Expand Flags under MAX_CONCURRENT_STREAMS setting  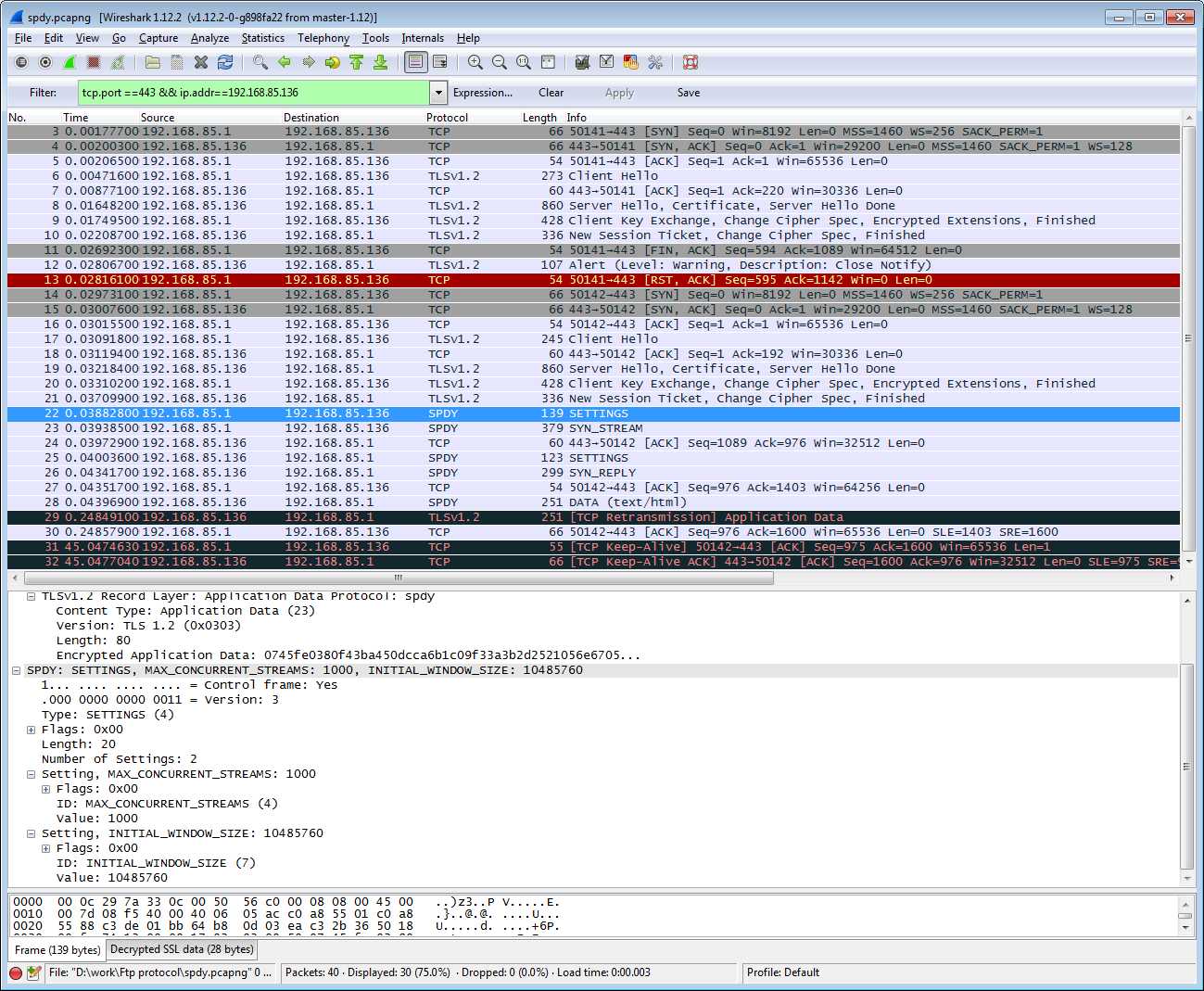pos(45,789)
